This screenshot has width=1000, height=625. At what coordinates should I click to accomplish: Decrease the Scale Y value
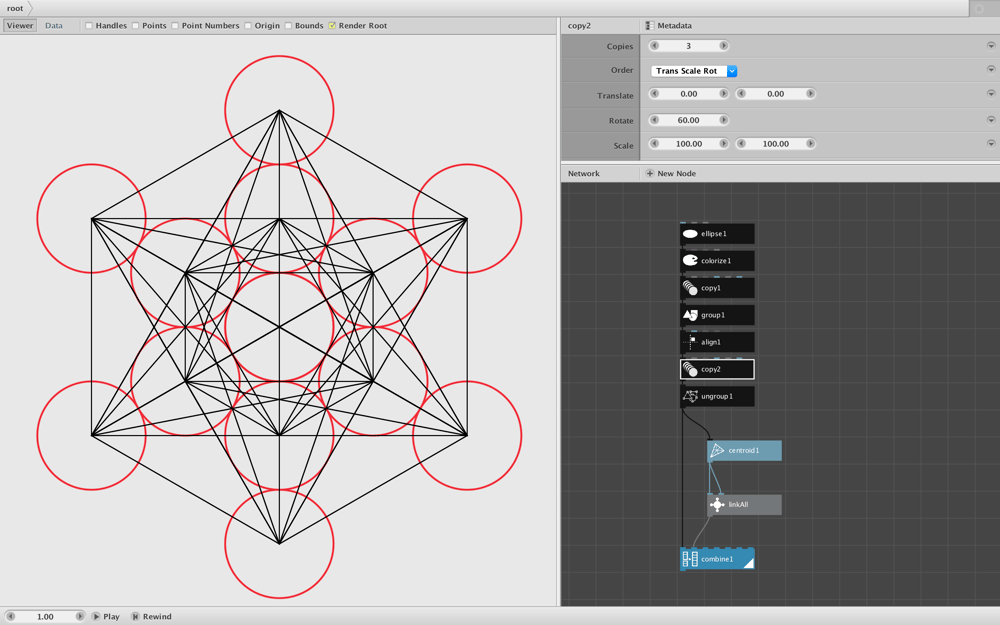(x=740, y=143)
